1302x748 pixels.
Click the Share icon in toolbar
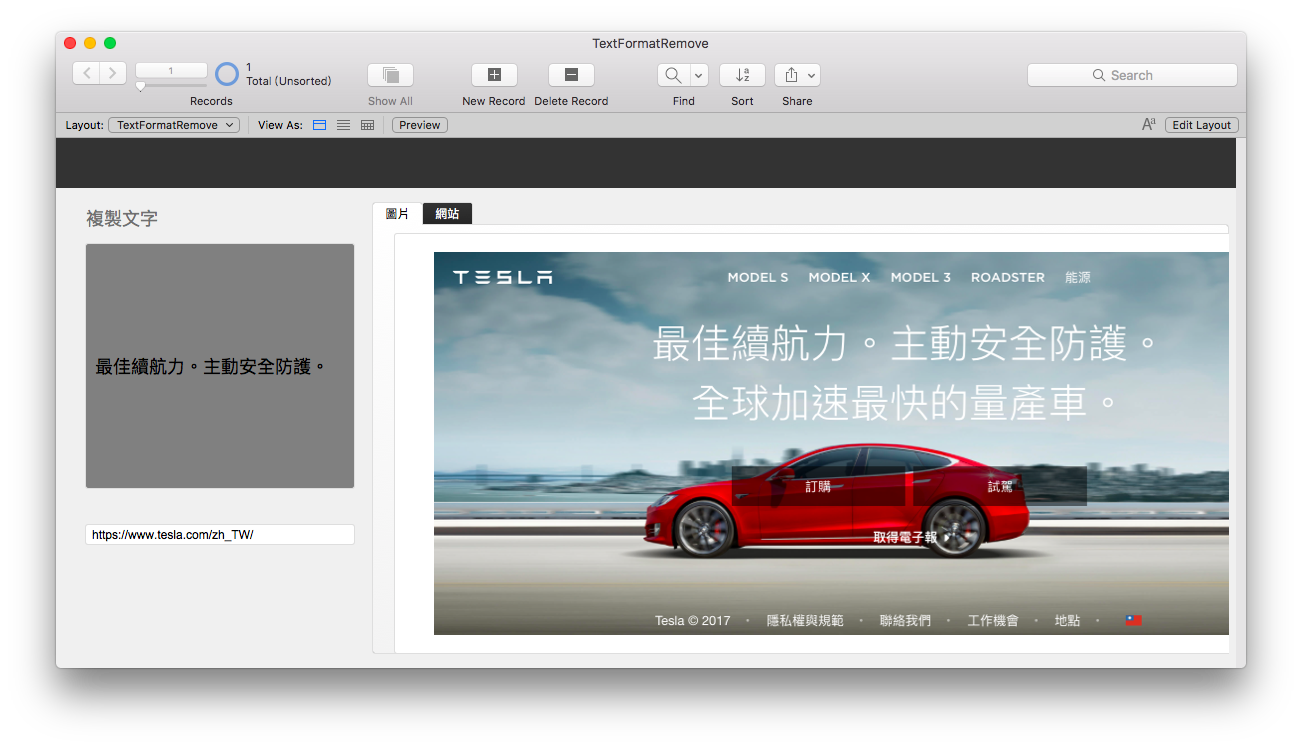pyautogui.click(x=791, y=75)
